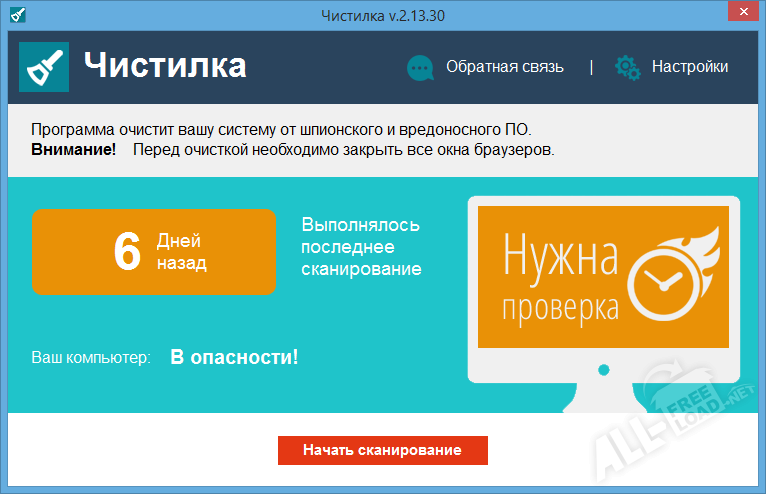Start scanning with Начать сканирование button
766x494 pixels.
(x=382, y=450)
